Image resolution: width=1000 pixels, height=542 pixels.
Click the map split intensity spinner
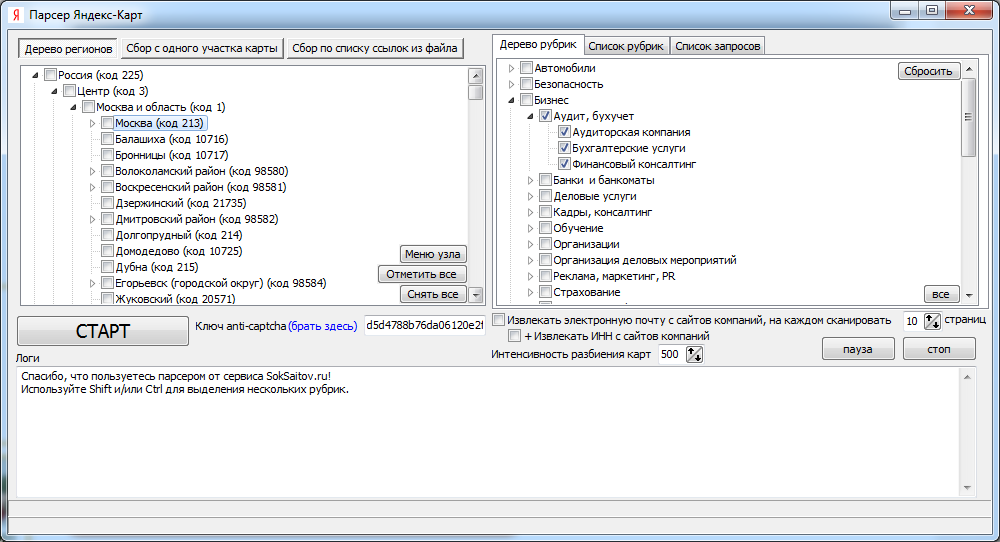(x=694, y=355)
